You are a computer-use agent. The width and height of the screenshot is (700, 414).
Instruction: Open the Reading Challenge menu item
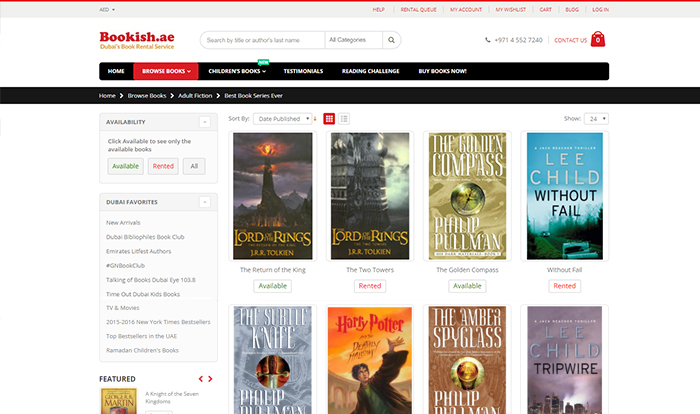[x=371, y=71]
